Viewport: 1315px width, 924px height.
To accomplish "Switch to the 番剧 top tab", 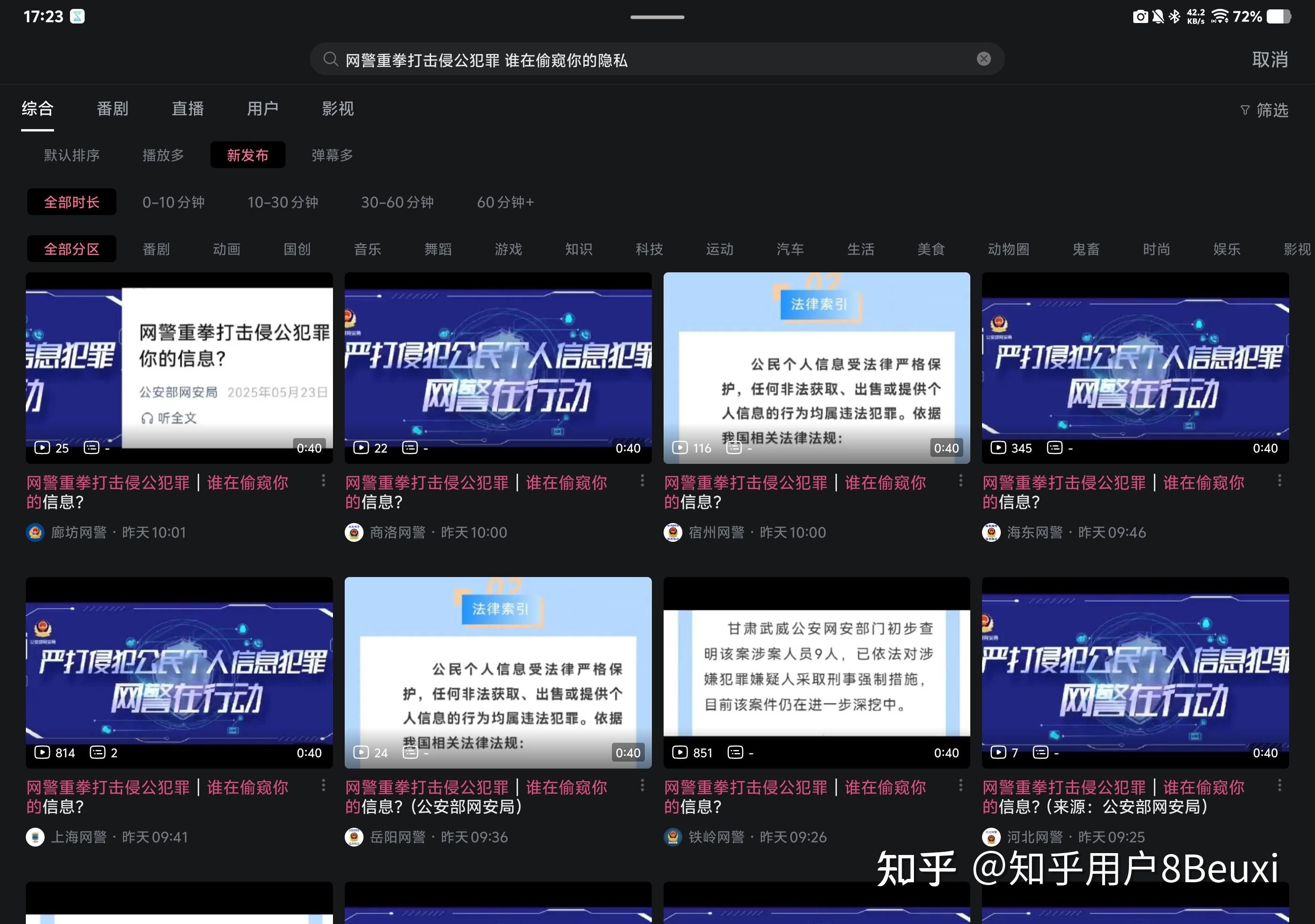I will tap(112, 108).
